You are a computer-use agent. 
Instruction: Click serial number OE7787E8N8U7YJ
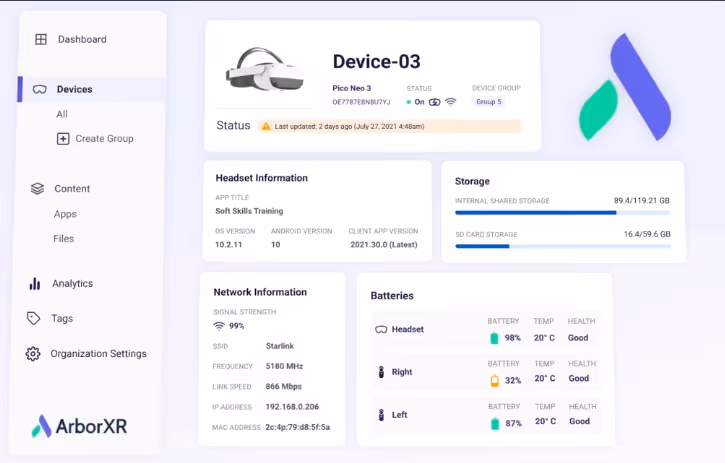[361, 102]
